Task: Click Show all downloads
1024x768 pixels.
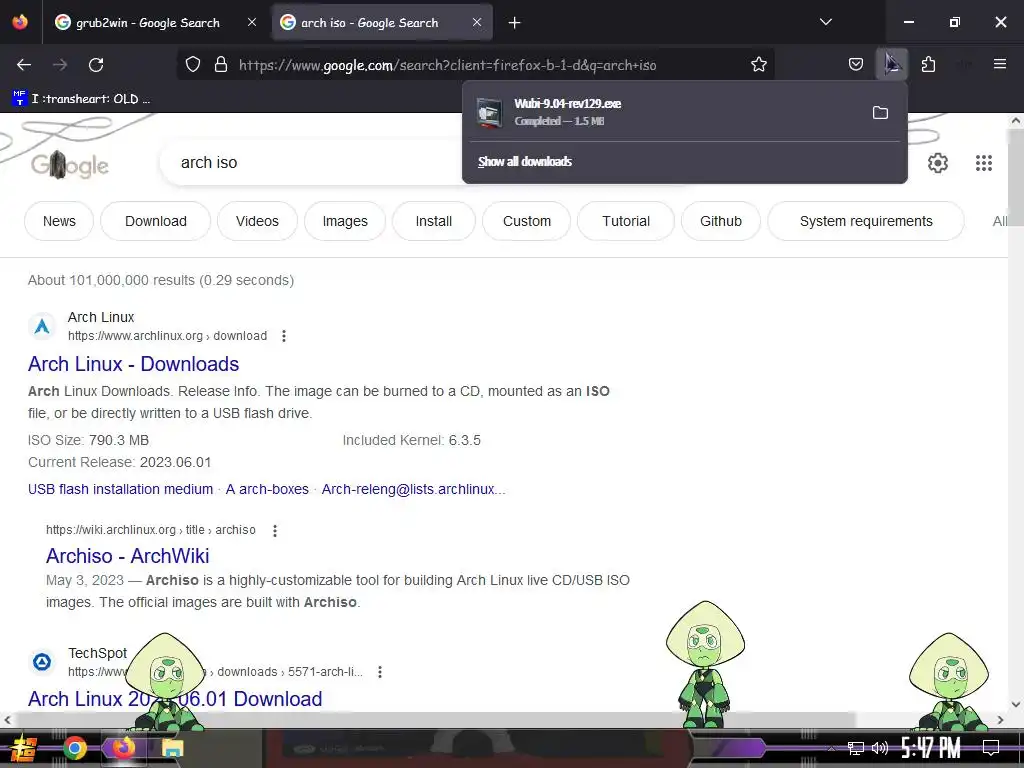Action: (x=525, y=161)
